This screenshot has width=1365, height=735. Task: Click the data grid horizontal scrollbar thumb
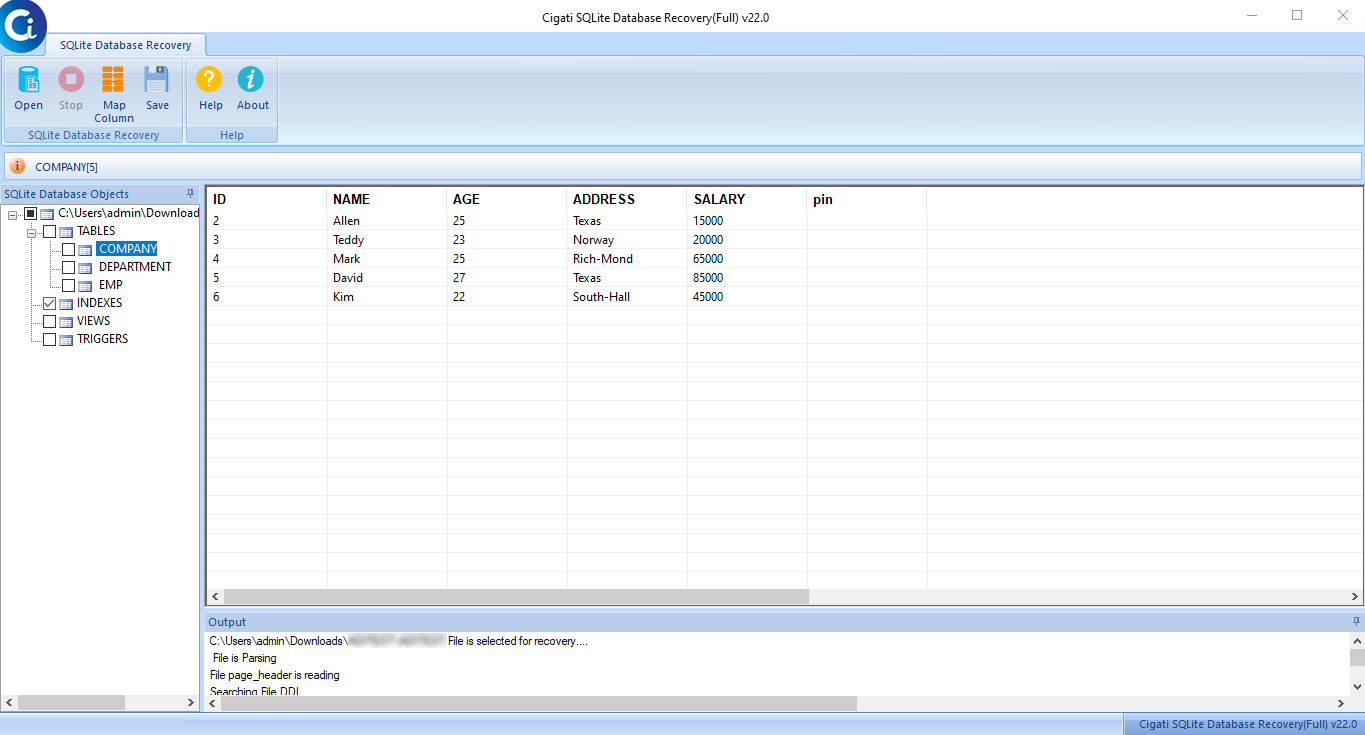515,596
